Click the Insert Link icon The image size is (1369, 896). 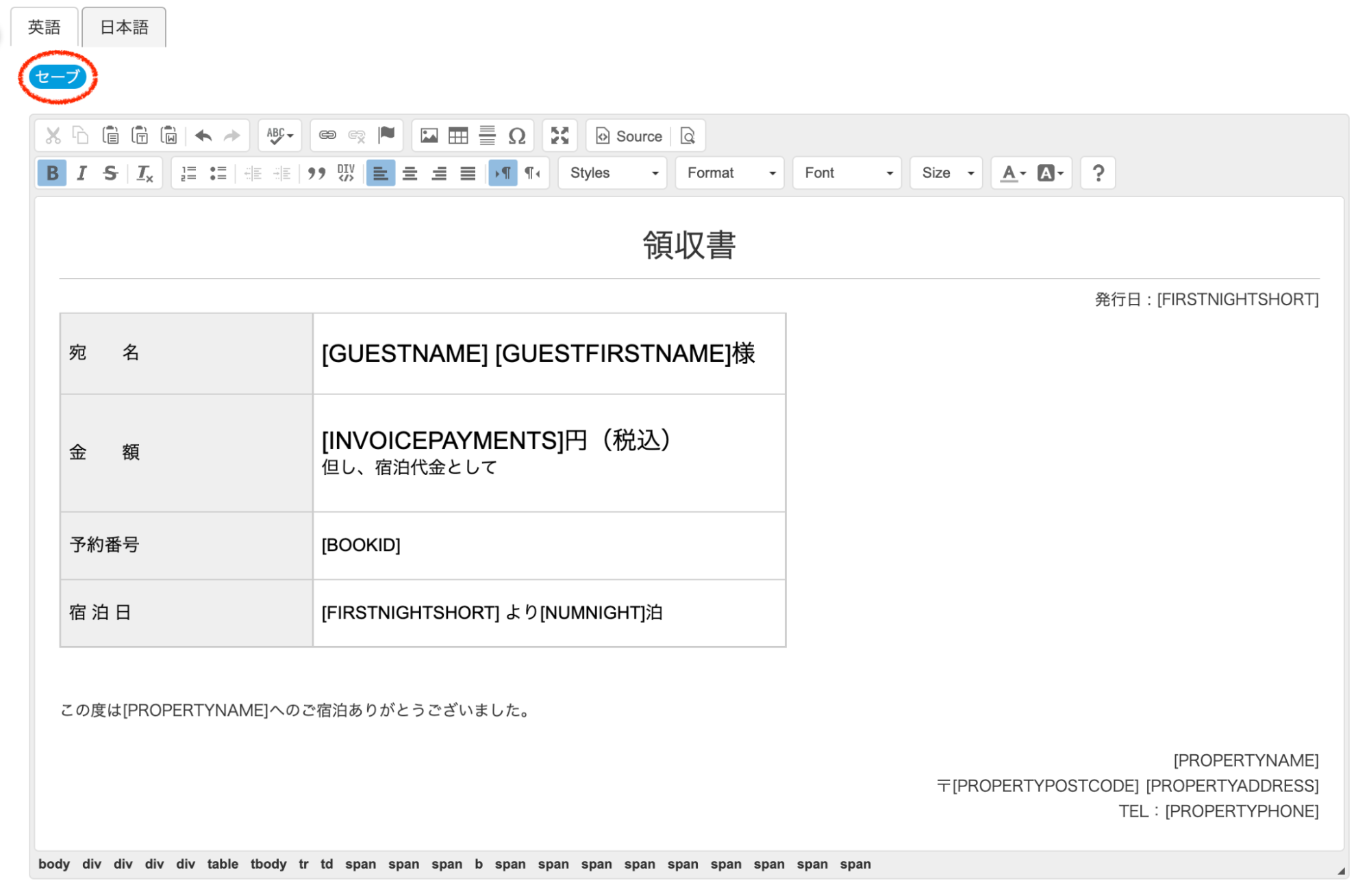(x=327, y=136)
